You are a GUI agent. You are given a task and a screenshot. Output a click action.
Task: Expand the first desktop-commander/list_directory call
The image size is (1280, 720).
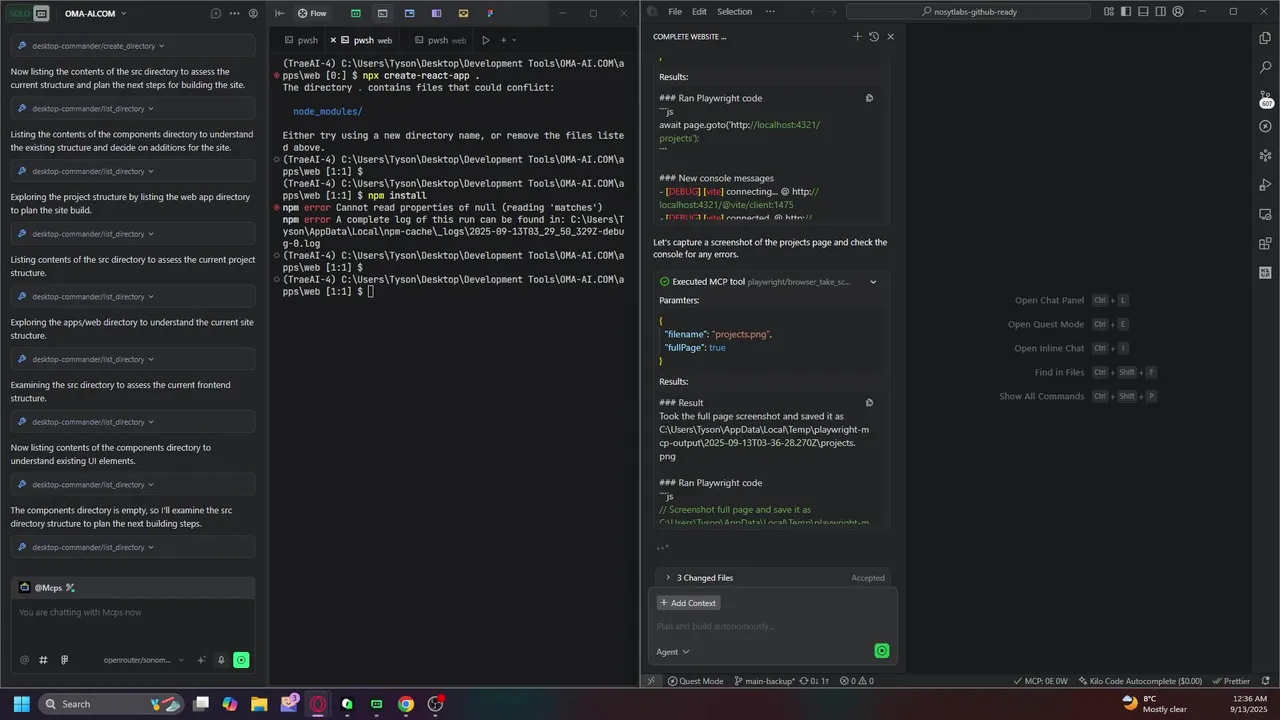coord(133,108)
